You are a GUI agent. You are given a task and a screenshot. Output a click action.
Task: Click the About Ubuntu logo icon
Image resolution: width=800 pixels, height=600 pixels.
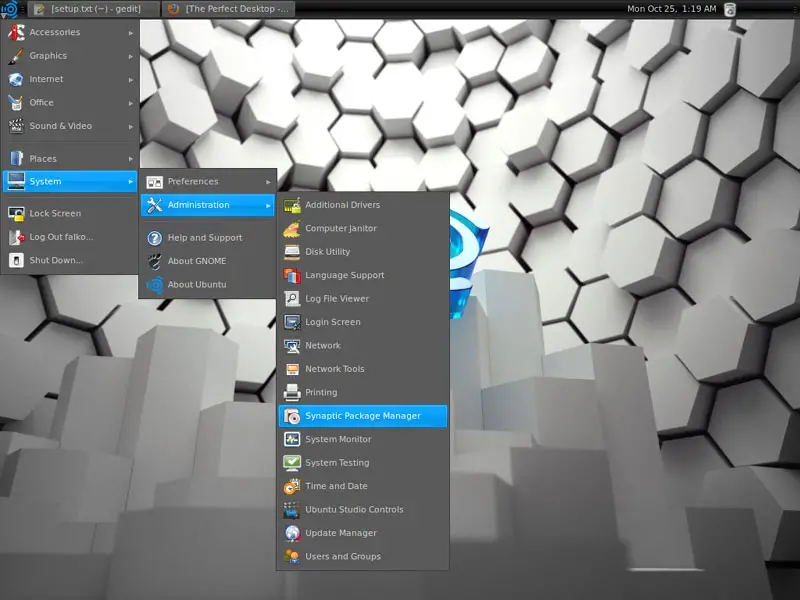[x=154, y=285]
